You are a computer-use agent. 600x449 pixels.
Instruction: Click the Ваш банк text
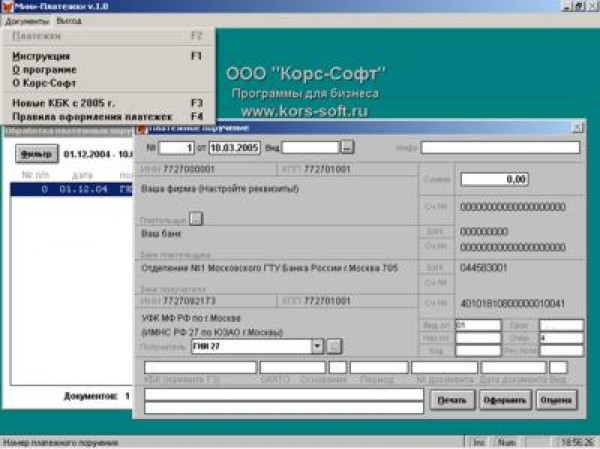click(161, 233)
